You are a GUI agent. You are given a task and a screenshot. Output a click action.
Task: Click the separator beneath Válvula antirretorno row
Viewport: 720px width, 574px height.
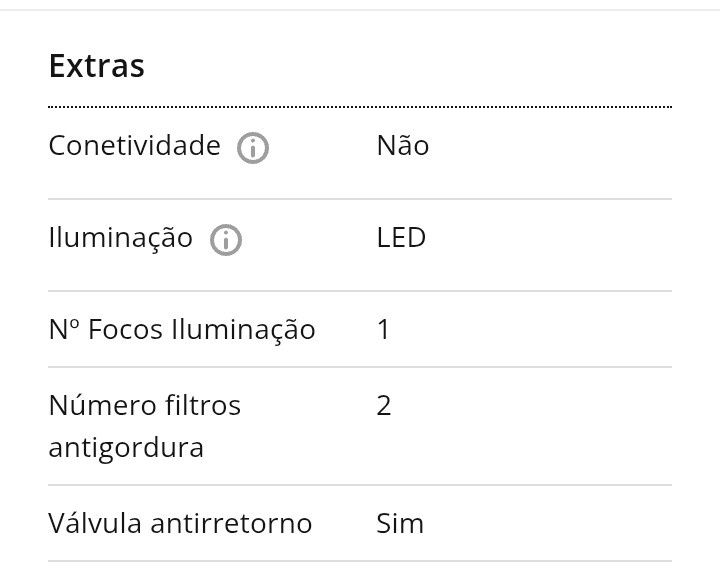(360, 561)
